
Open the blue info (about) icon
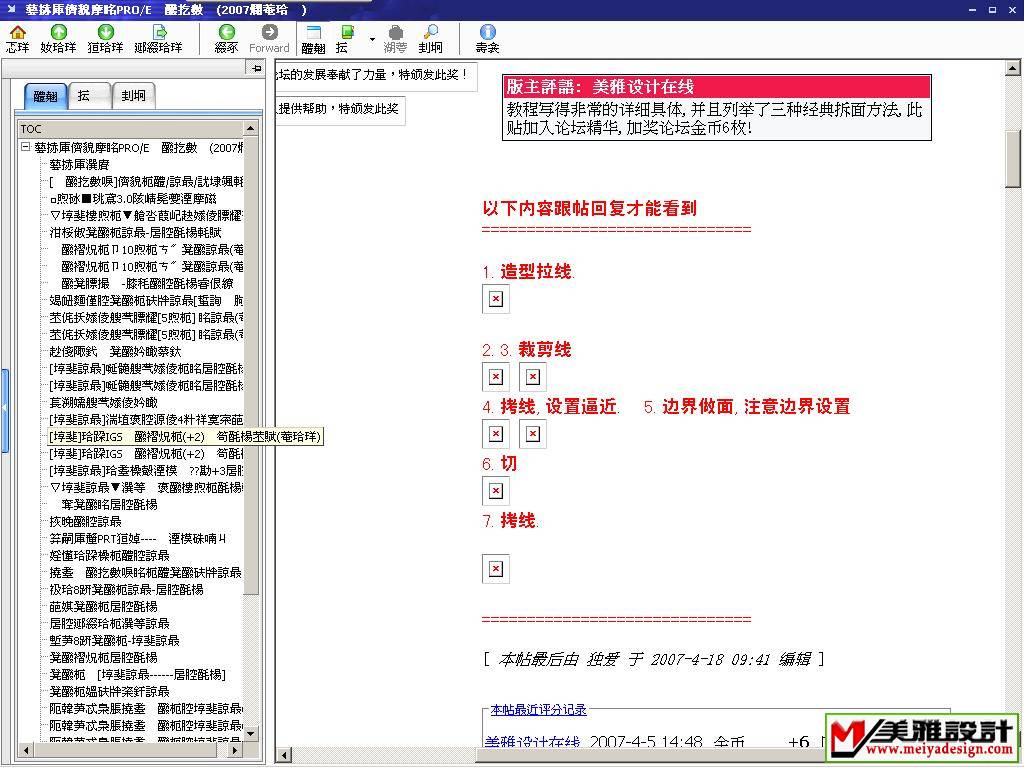[x=487, y=39]
